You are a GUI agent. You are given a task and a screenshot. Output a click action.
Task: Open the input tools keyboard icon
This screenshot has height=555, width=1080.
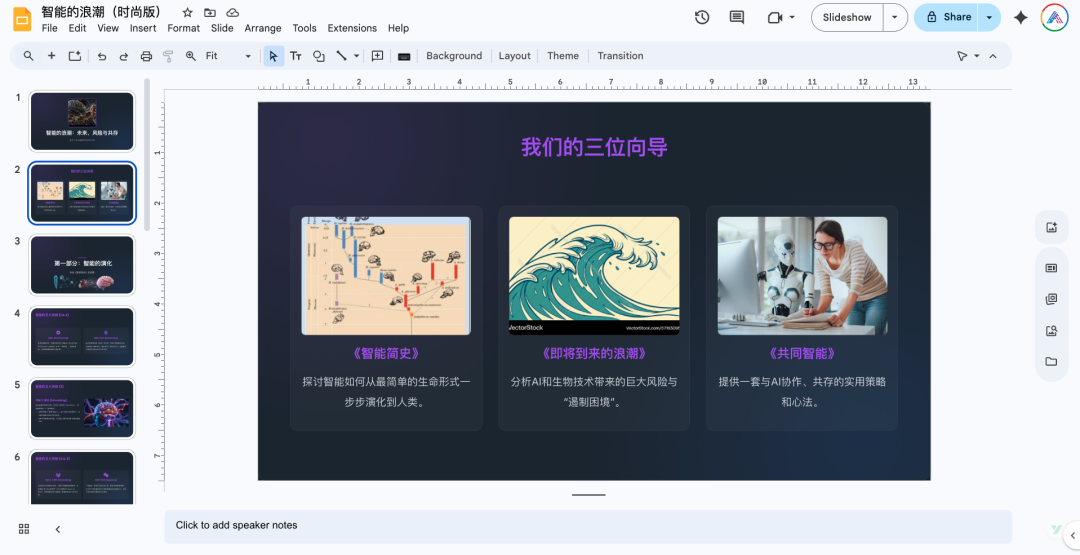[x=404, y=56]
